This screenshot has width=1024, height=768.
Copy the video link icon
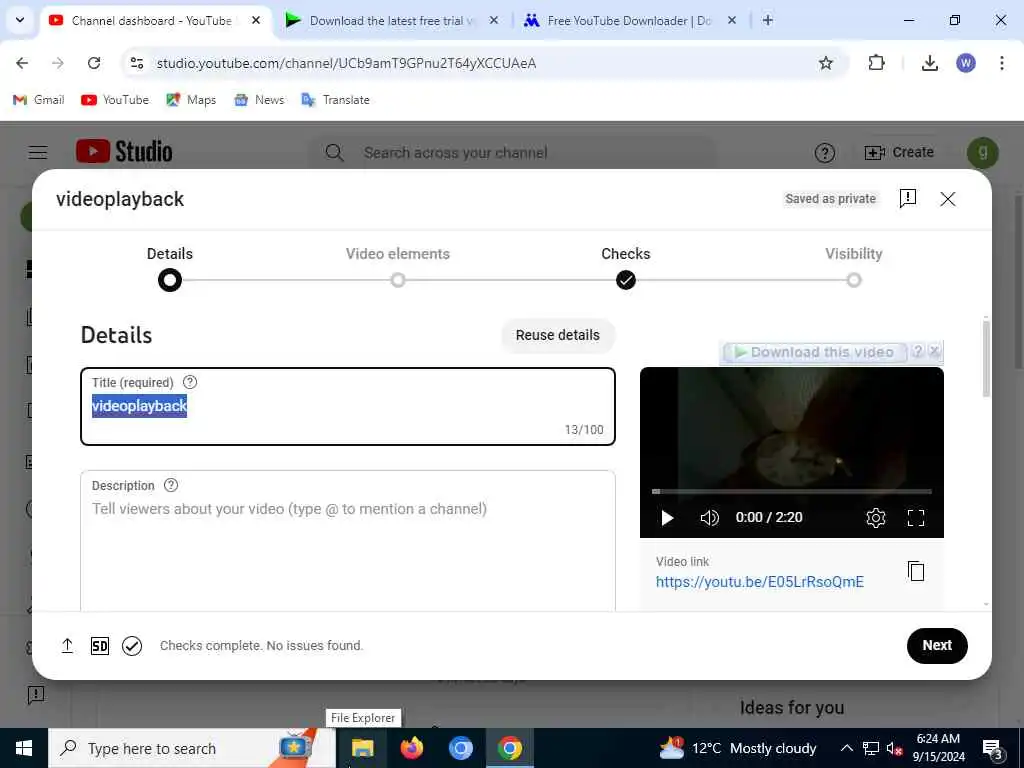(x=916, y=571)
